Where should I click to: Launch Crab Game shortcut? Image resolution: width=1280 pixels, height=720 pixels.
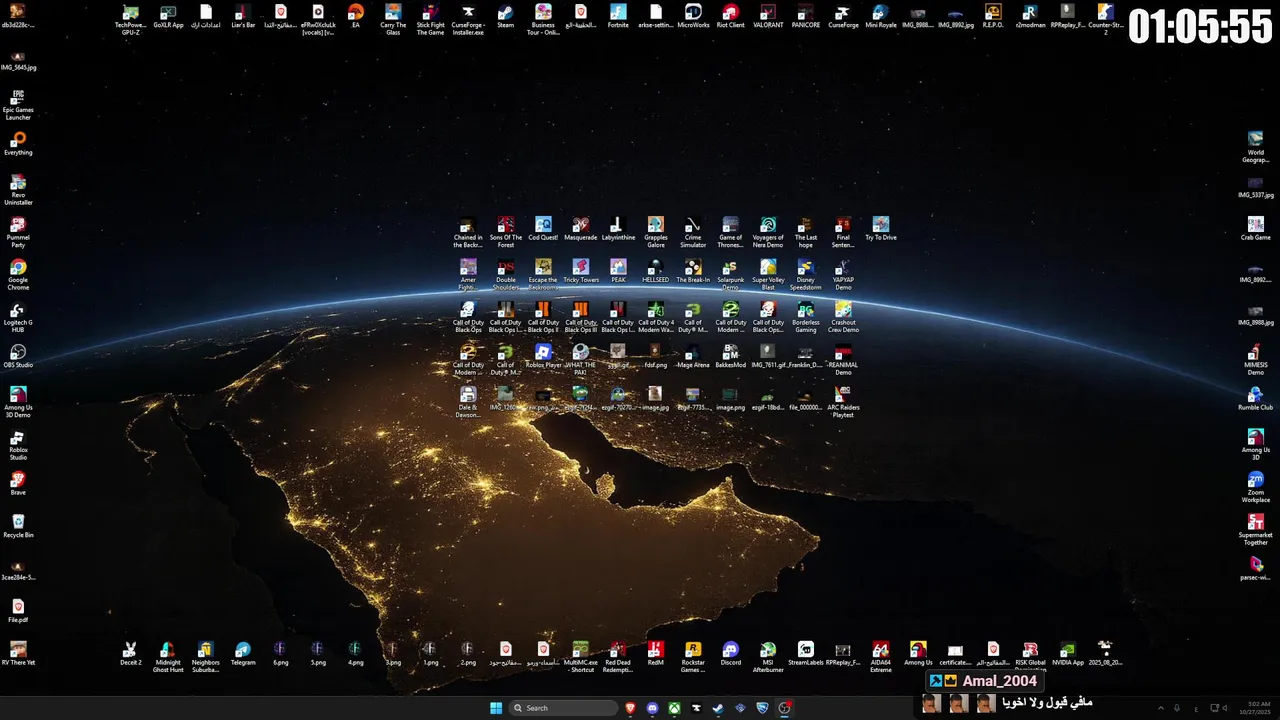click(x=1256, y=228)
